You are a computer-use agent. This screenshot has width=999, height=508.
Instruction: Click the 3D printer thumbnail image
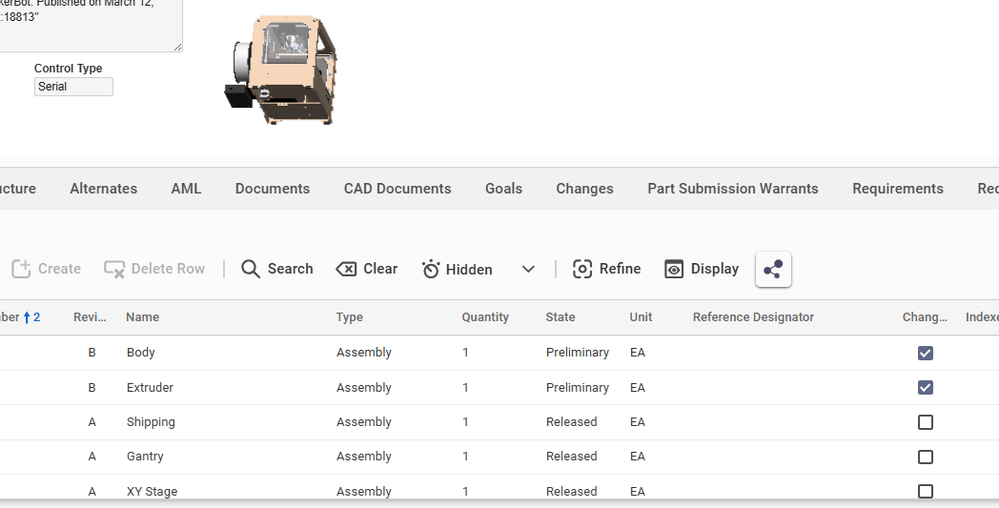tap(281, 70)
